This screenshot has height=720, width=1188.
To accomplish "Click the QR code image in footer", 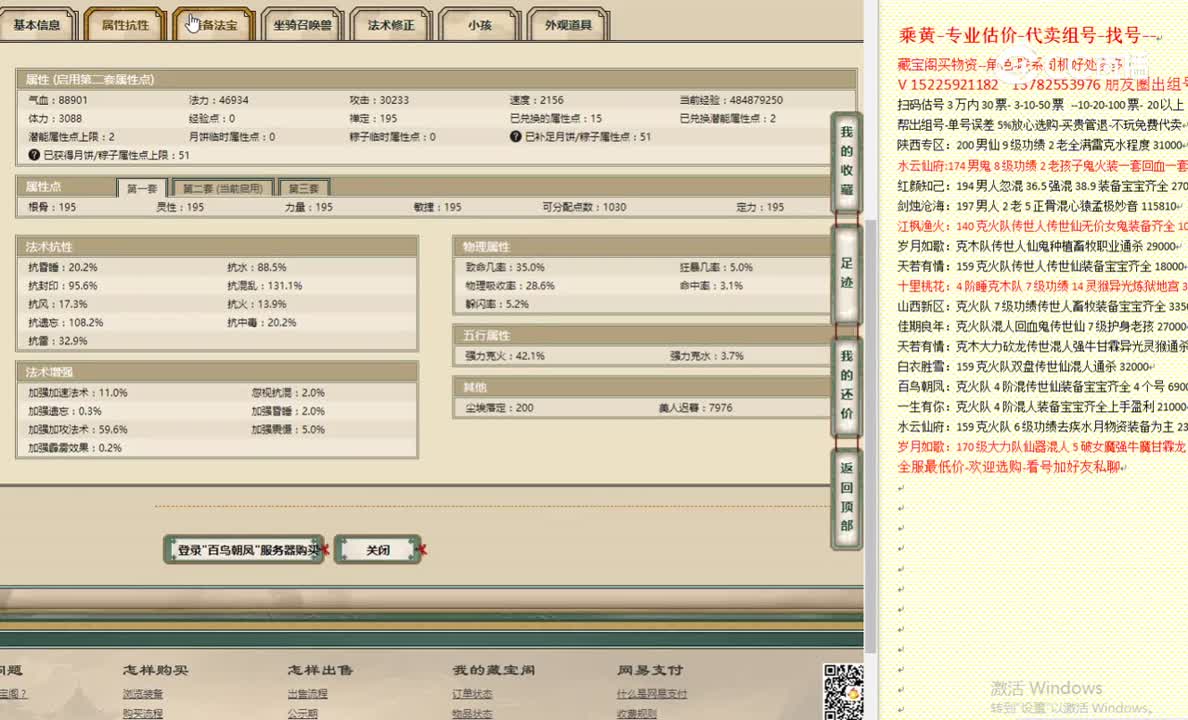I will [x=843, y=691].
